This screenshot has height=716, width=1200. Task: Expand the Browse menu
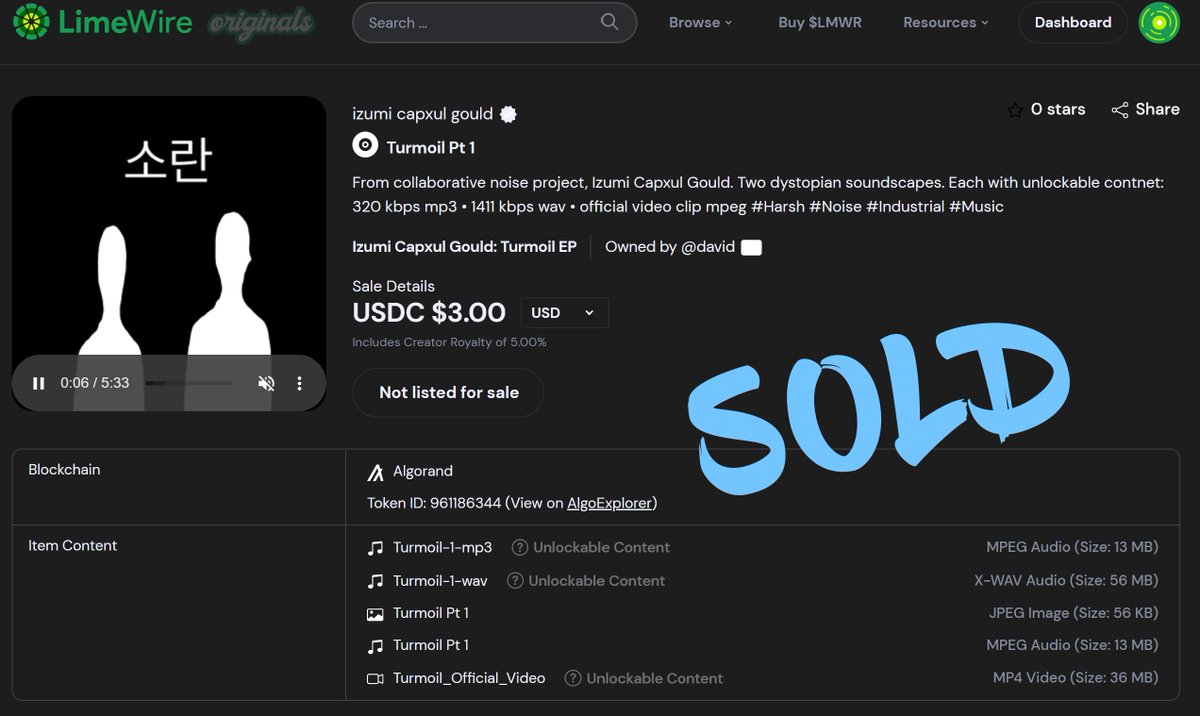click(x=700, y=22)
